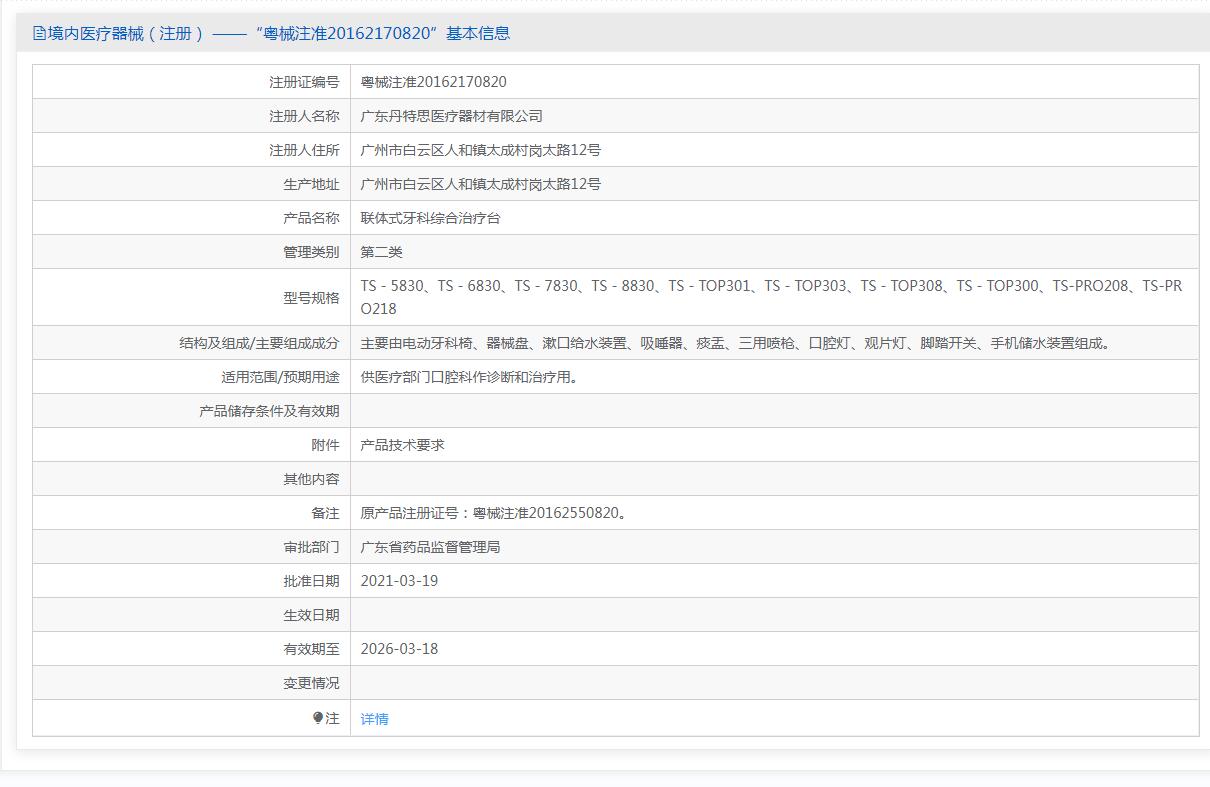Screen dimensions: 1210x787
Task: Click the 附件 label
Action: 325,445
